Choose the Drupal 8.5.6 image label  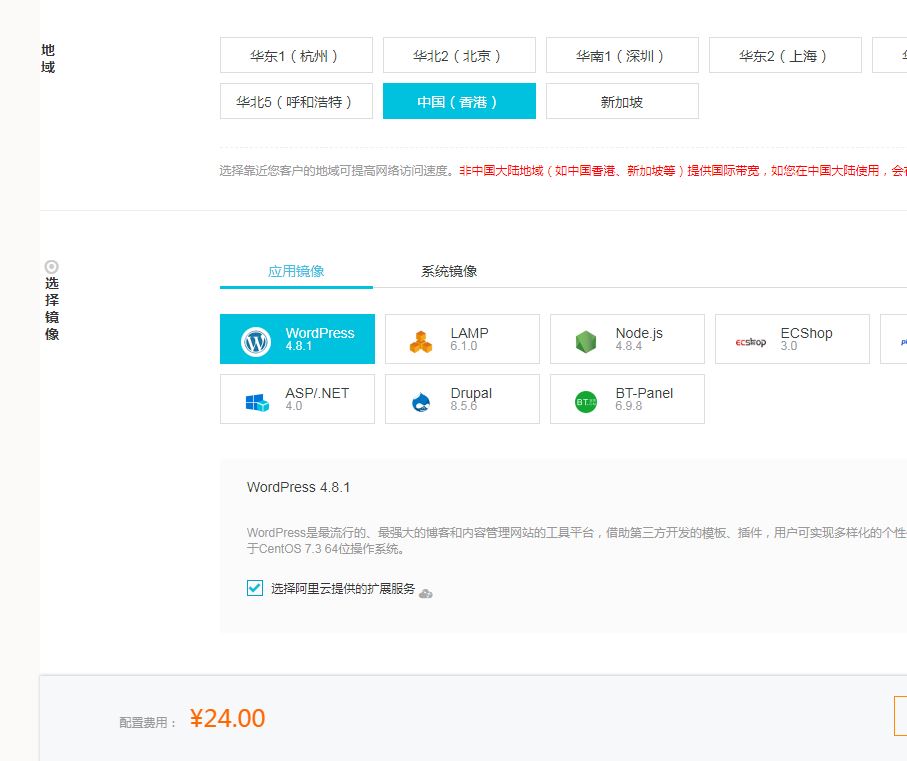(471, 399)
